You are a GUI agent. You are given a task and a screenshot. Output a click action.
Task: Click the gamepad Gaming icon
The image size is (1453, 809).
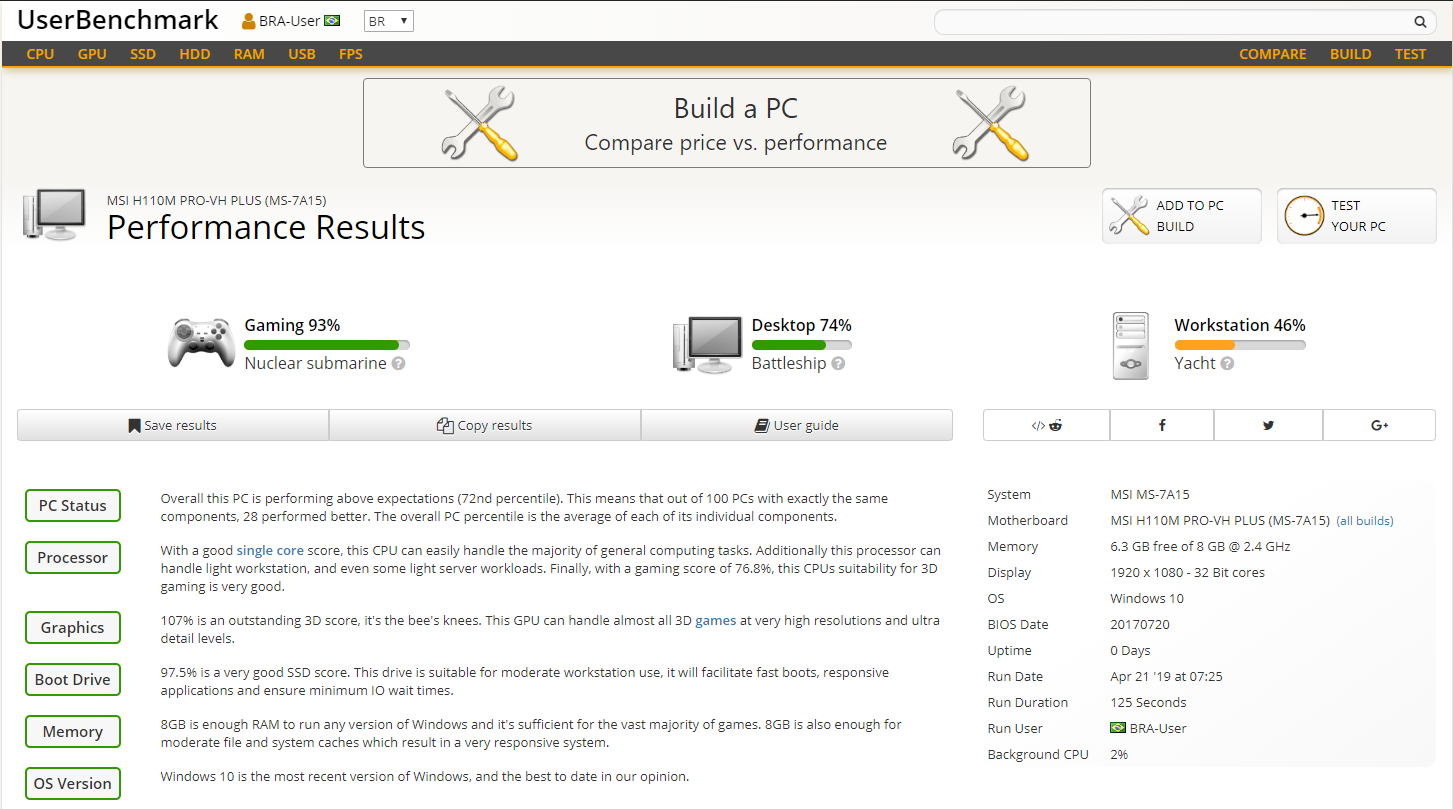(x=201, y=343)
